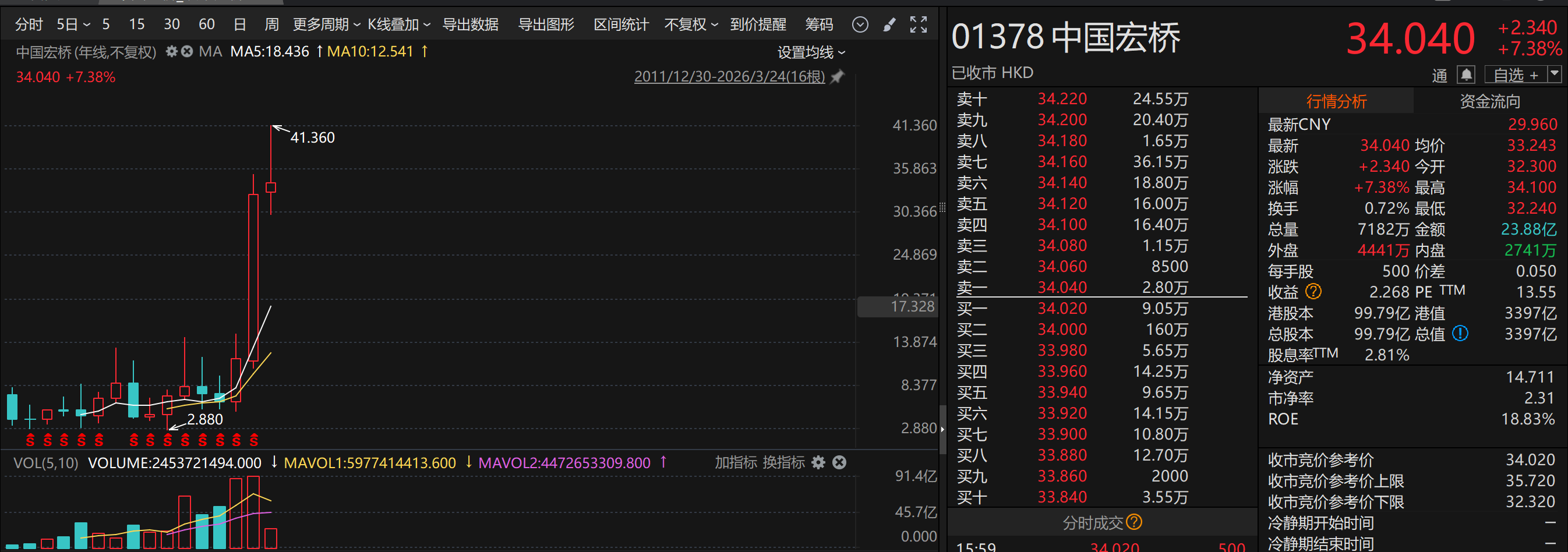Close the VOL indicator panel

[839, 462]
